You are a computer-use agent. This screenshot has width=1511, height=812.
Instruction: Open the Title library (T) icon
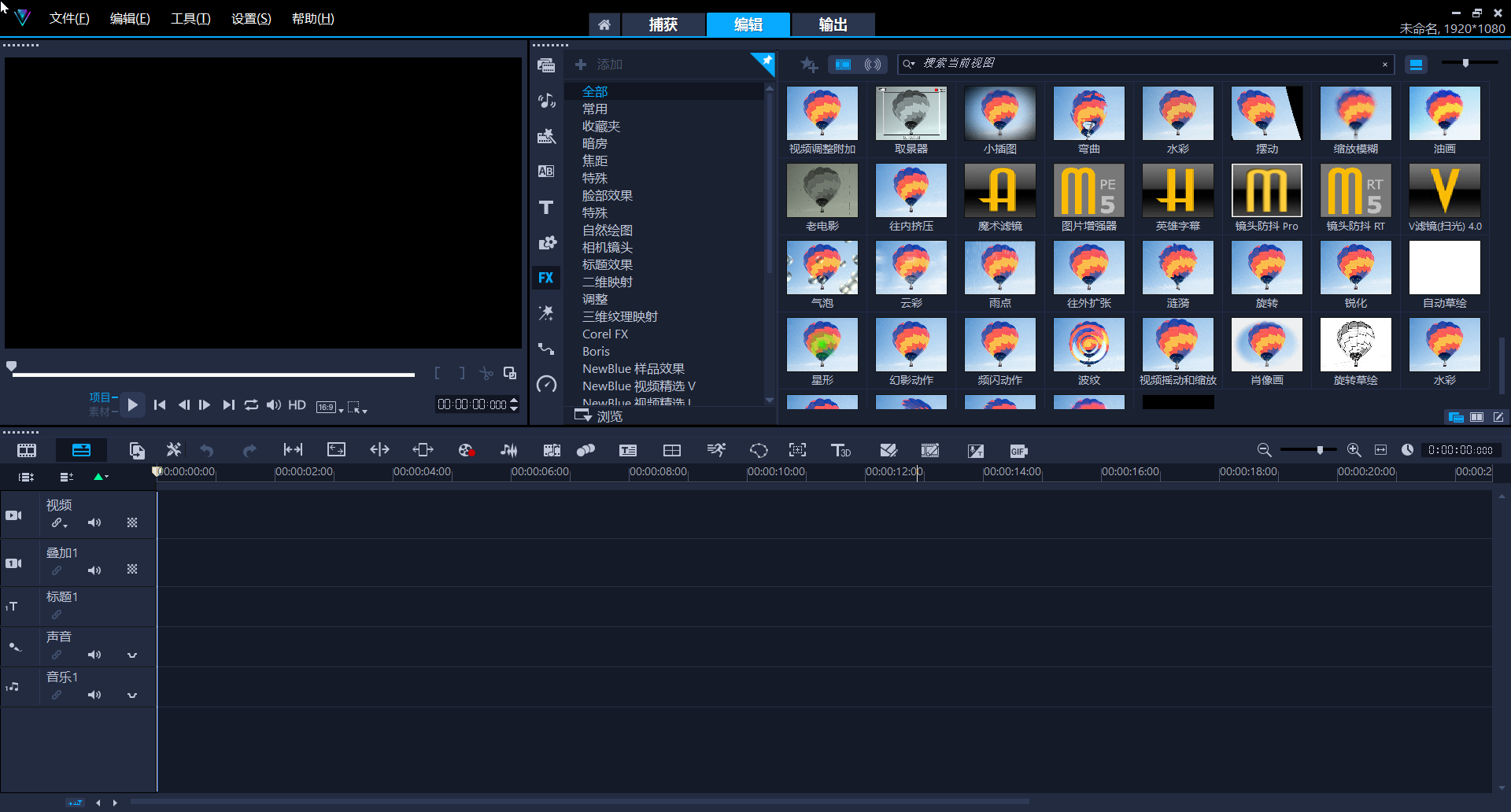[546, 207]
